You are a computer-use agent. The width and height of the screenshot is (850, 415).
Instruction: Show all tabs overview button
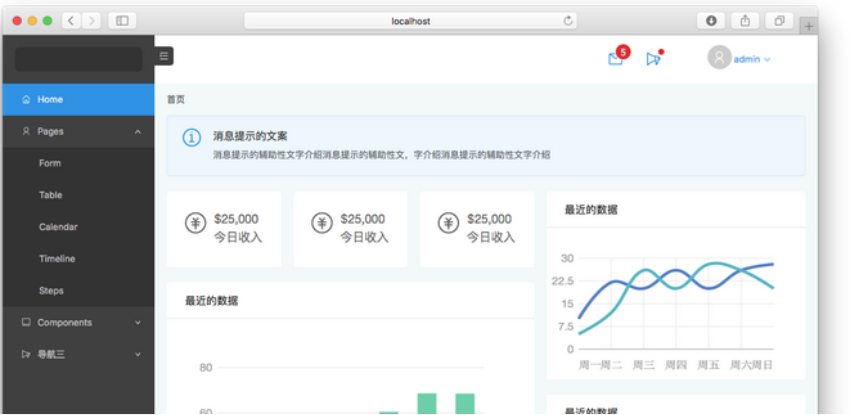[779, 21]
